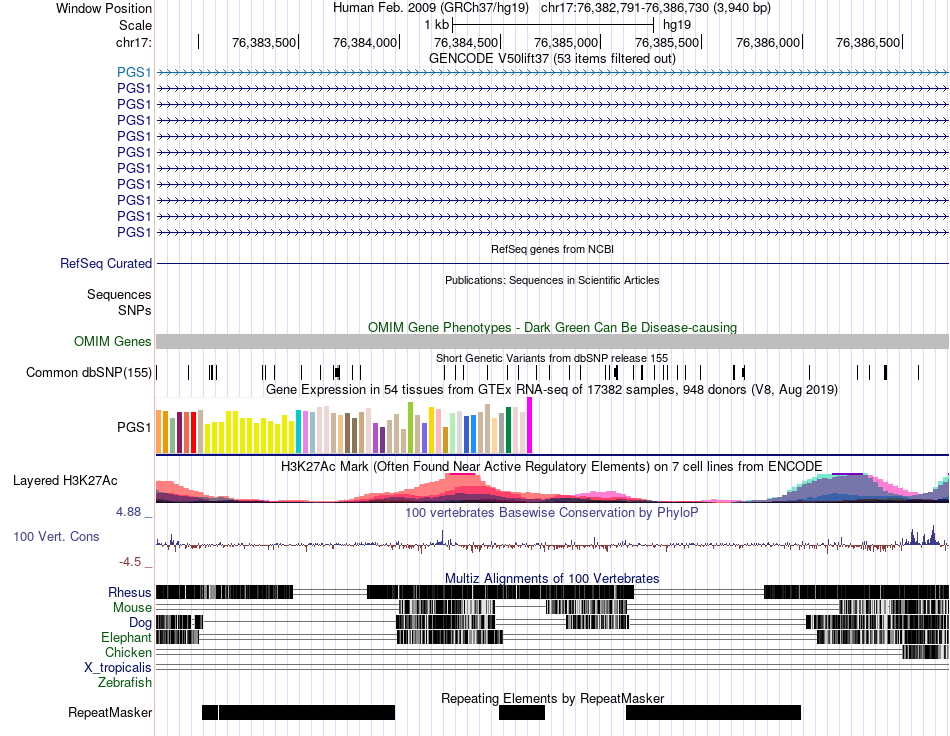Select the Dog alignment row label
Viewport: 950px width, 736px height.
click(140, 623)
